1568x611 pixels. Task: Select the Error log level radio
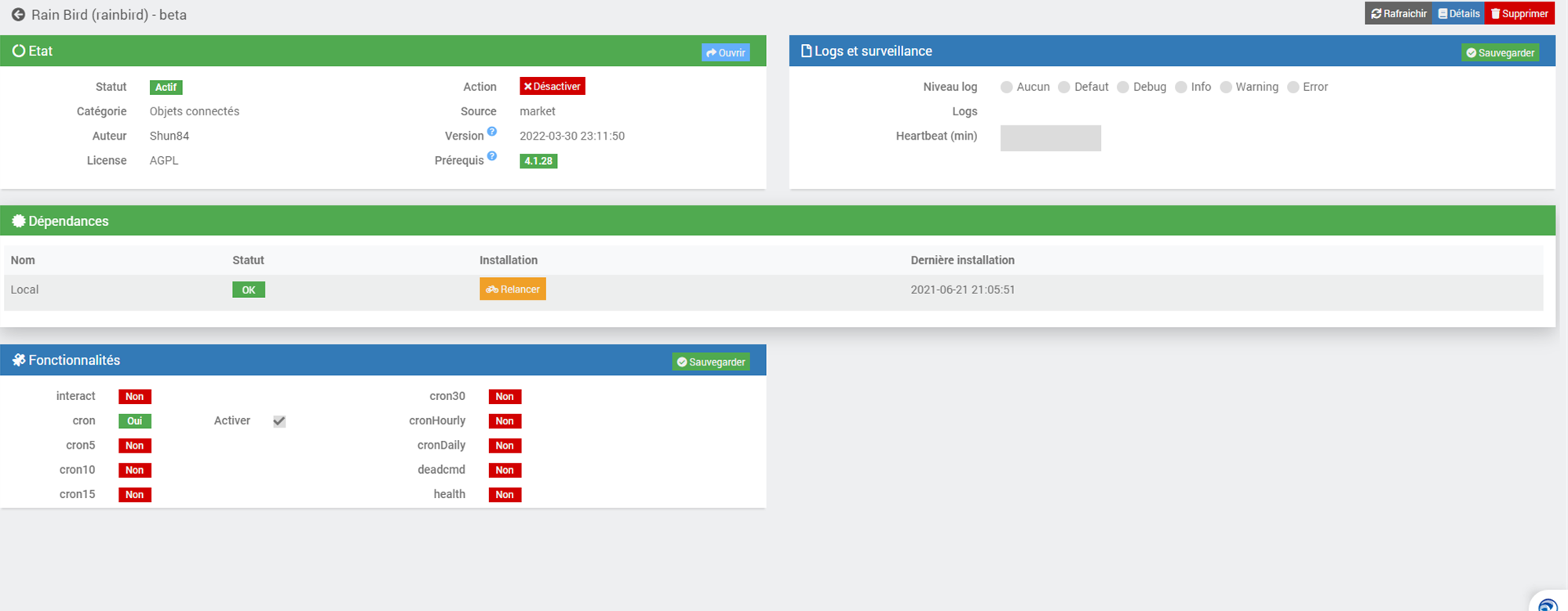tap(1293, 87)
